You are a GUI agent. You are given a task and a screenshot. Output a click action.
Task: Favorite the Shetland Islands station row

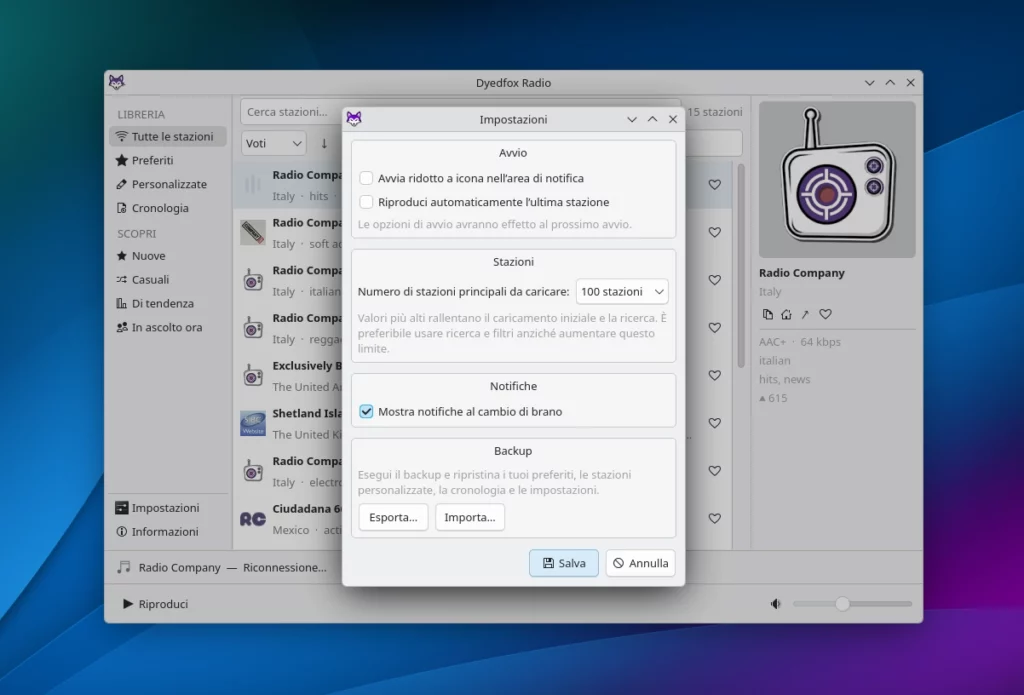(715, 423)
